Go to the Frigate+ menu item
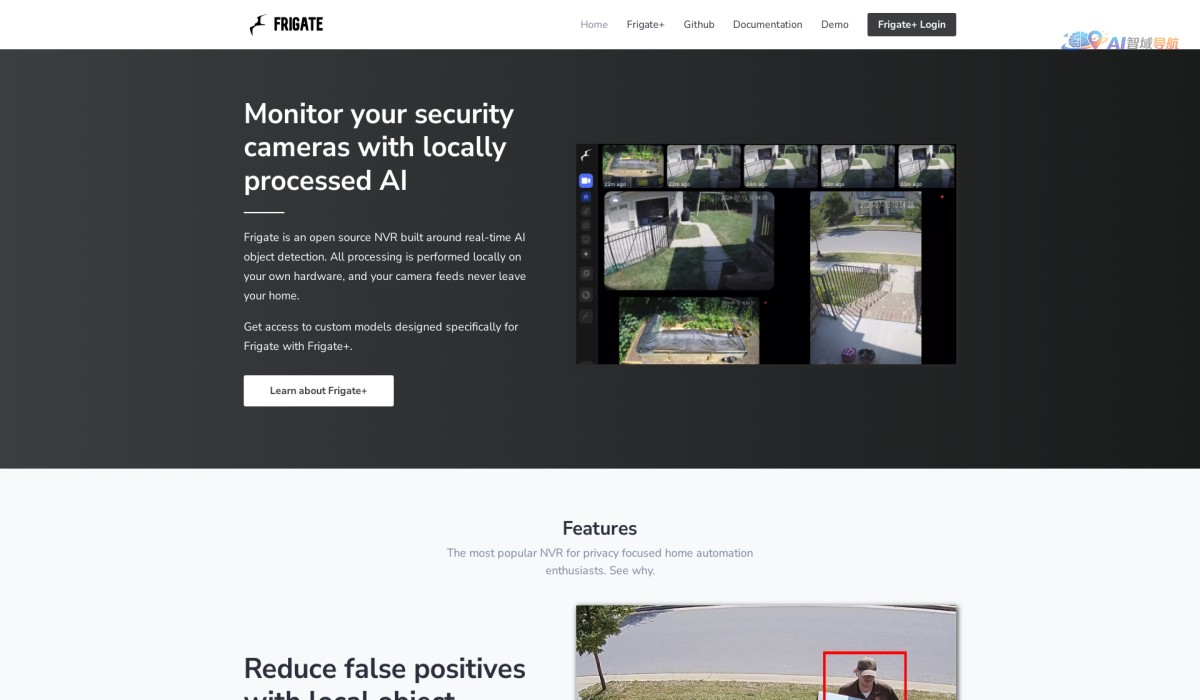This screenshot has width=1200, height=700. 645,25
